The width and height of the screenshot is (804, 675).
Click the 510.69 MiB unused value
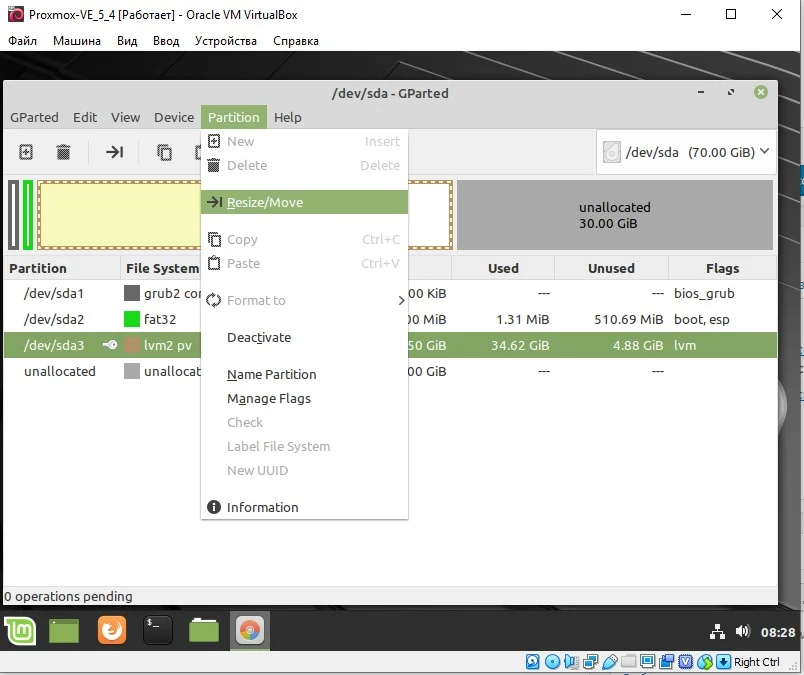tap(629, 320)
